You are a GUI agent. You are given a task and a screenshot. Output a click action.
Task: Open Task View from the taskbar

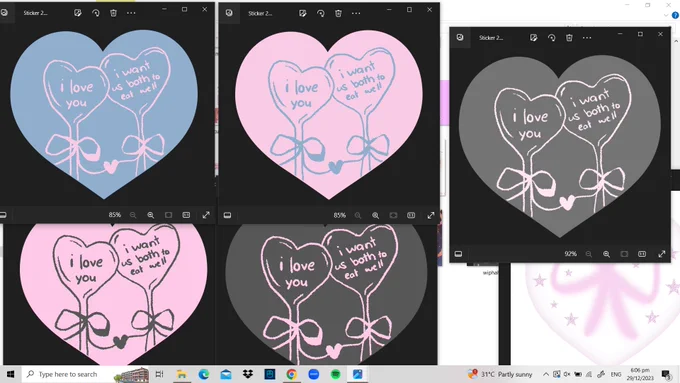click(x=159, y=374)
